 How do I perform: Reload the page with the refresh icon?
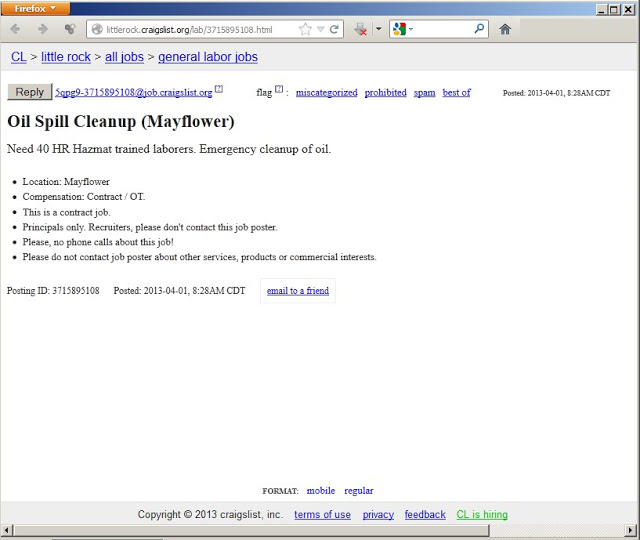334,29
